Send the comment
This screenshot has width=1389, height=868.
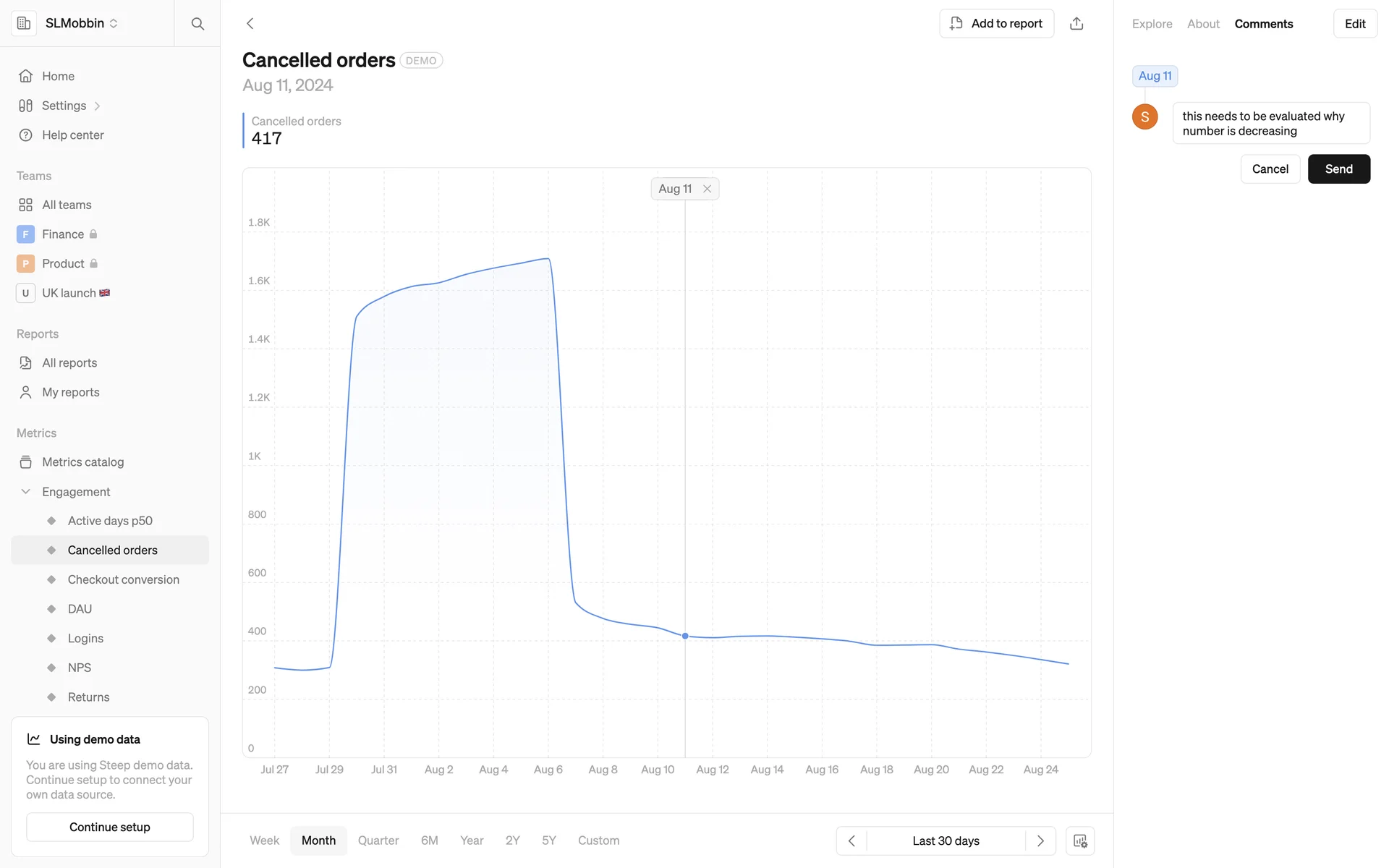(1338, 169)
